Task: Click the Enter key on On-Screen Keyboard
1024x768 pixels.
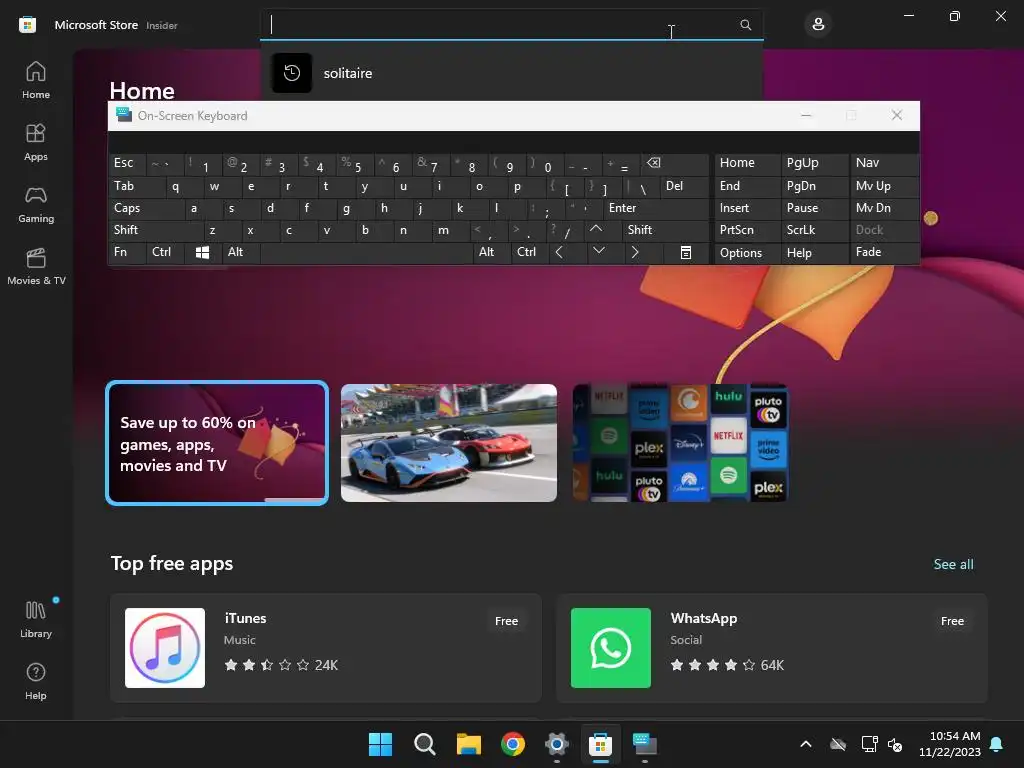Action: [x=656, y=208]
